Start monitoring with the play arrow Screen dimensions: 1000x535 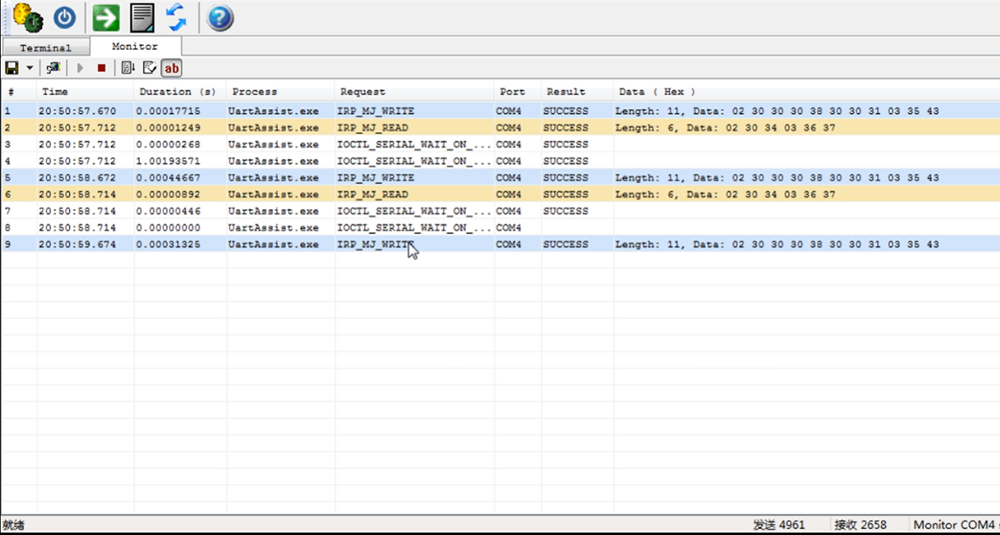(x=81, y=68)
